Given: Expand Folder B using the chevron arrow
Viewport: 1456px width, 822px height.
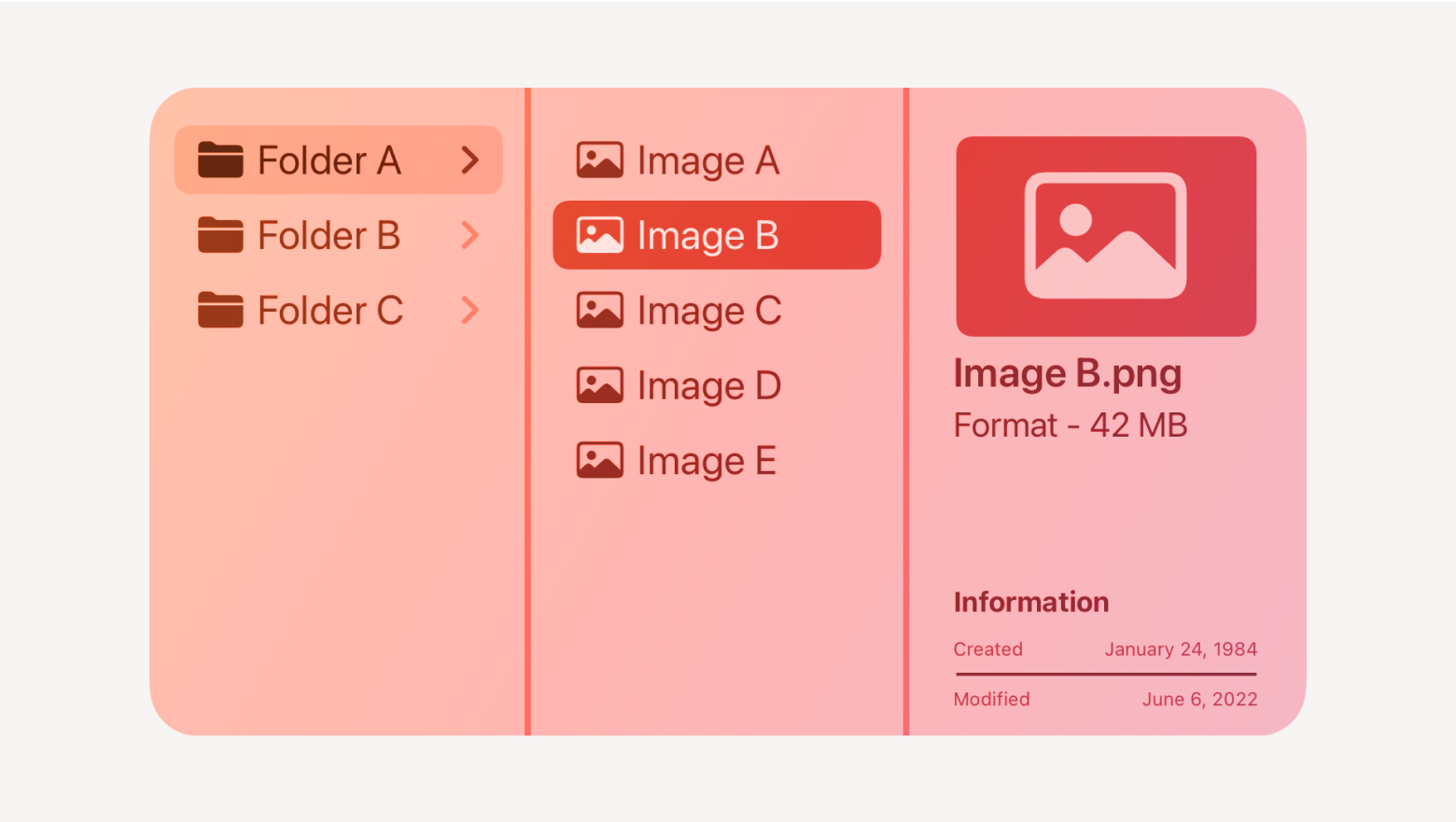Looking at the screenshot, I should (470, 235).
